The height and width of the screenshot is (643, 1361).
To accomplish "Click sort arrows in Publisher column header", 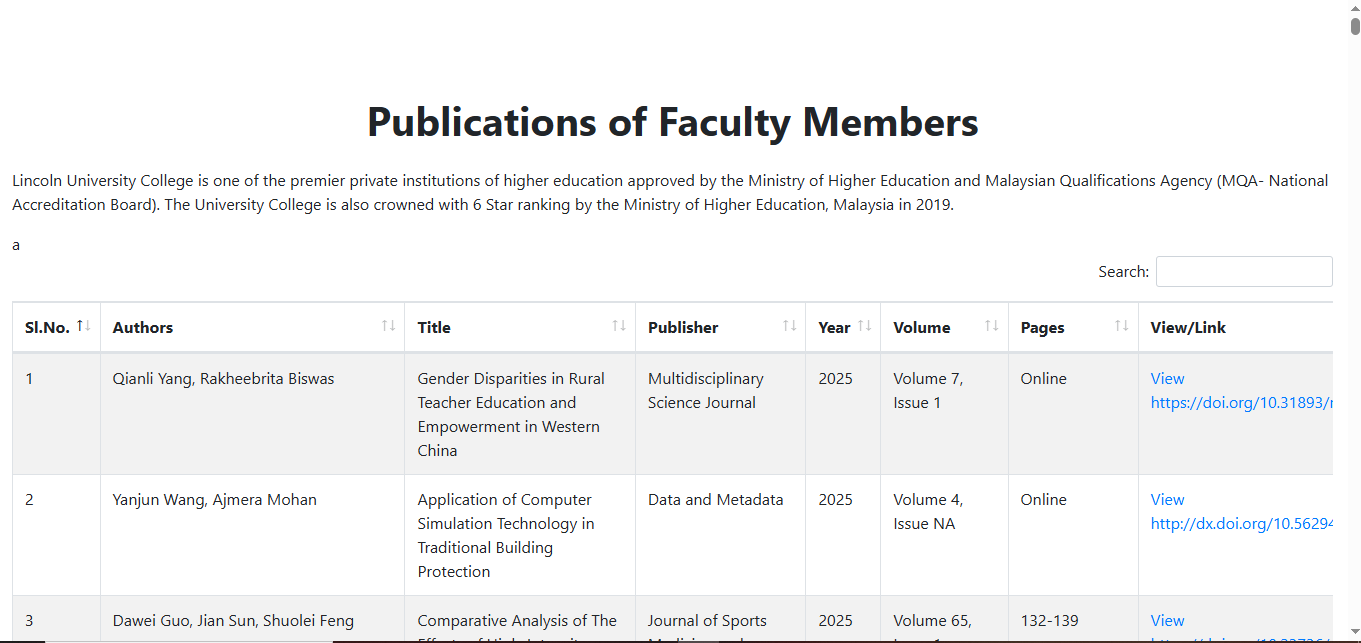I will 789,326.
